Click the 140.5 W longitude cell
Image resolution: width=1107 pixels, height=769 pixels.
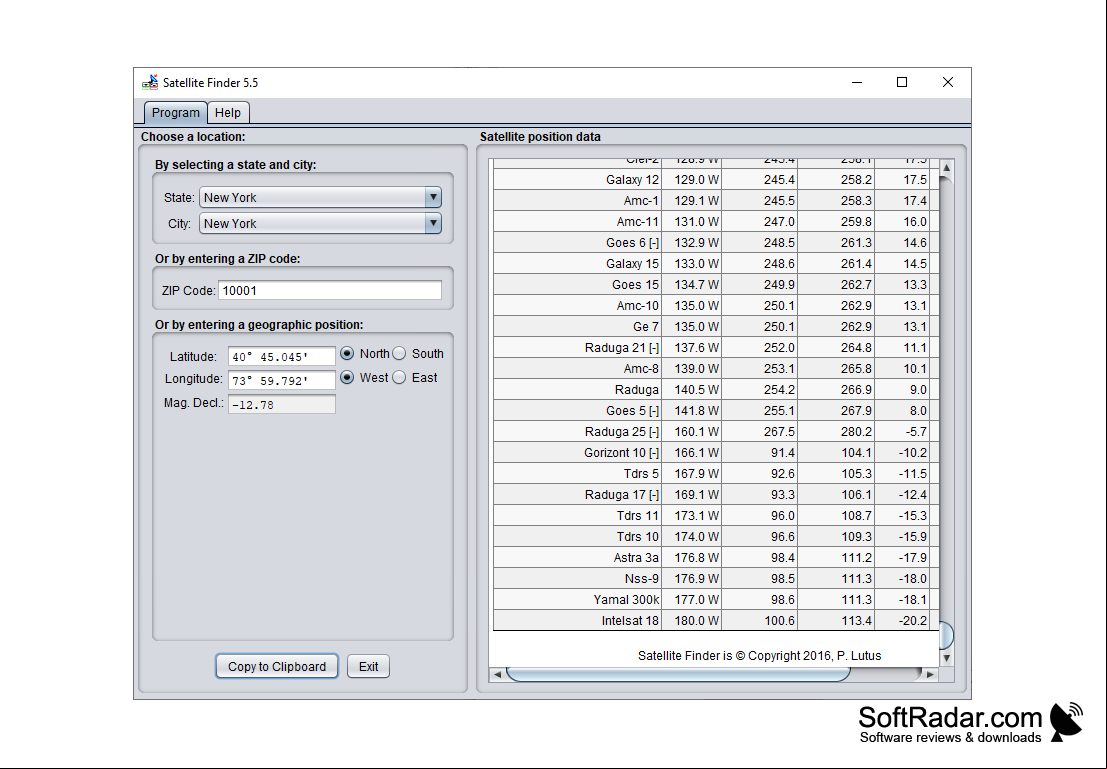pyautogui.click(x=692, y=390)
